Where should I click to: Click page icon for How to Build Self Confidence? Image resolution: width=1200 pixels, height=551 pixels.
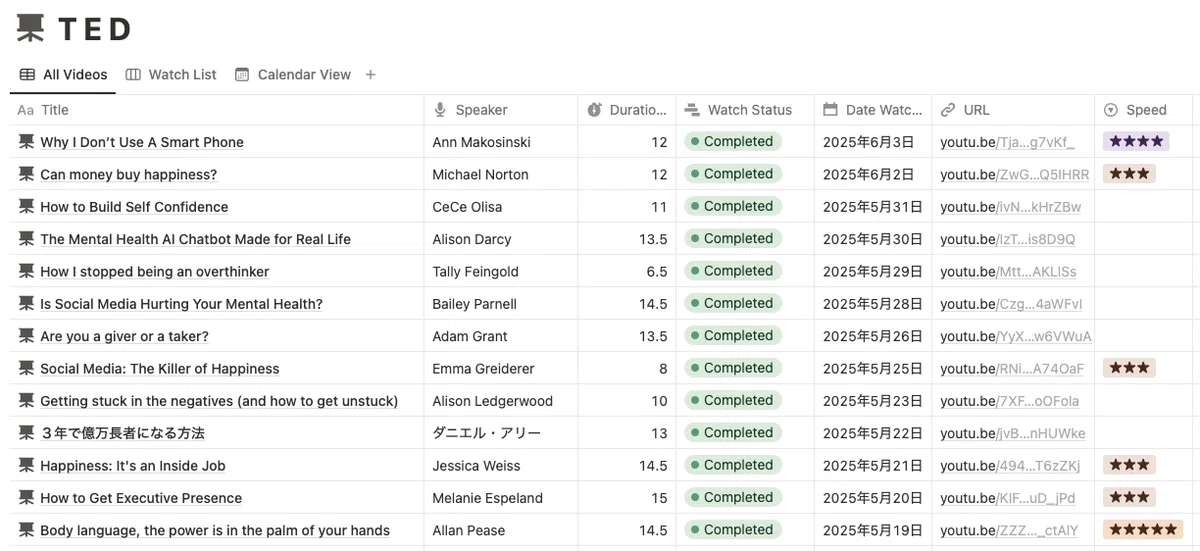26,206
